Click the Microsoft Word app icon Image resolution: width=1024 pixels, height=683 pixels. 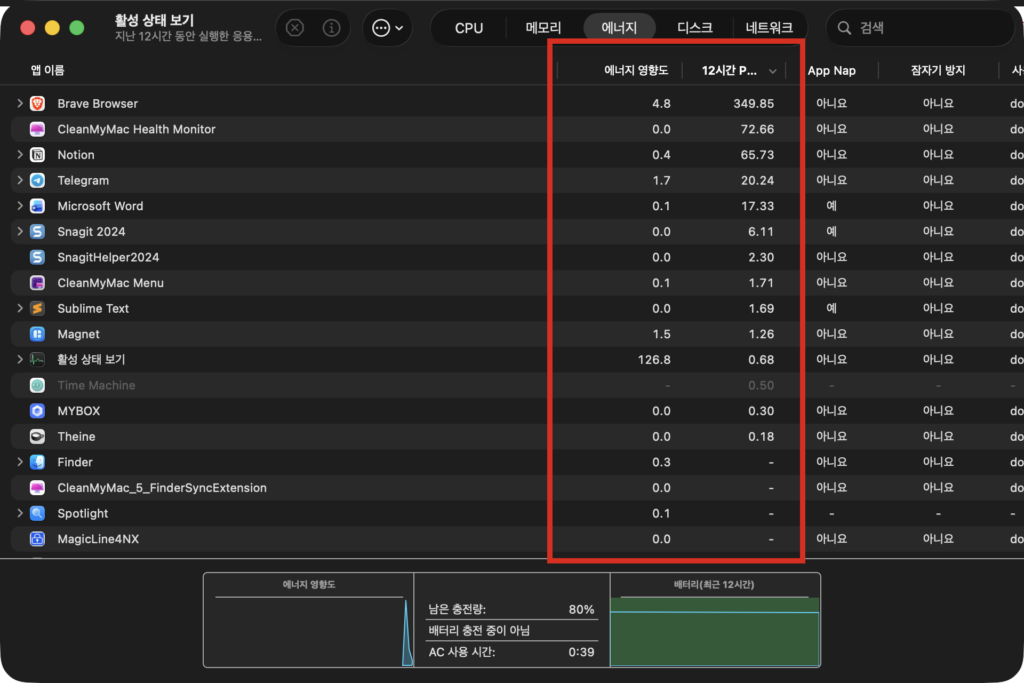tap(37, 206)
